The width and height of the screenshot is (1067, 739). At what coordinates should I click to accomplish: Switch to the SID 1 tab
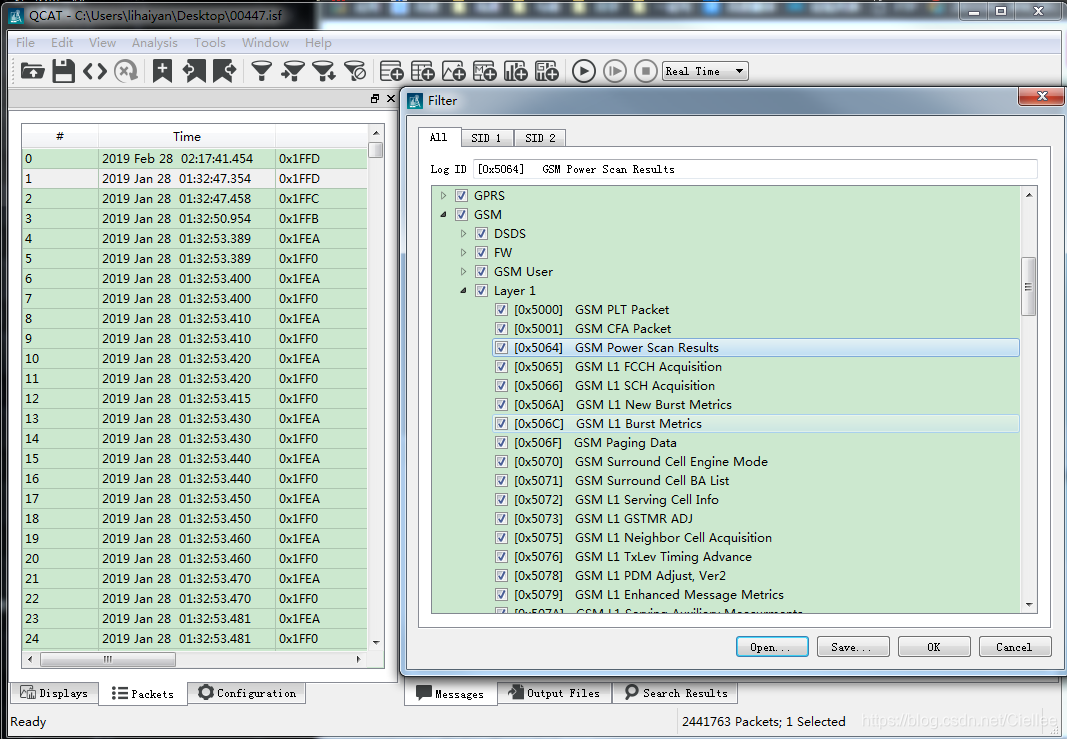pyautogui.click(x=486, y=138)
